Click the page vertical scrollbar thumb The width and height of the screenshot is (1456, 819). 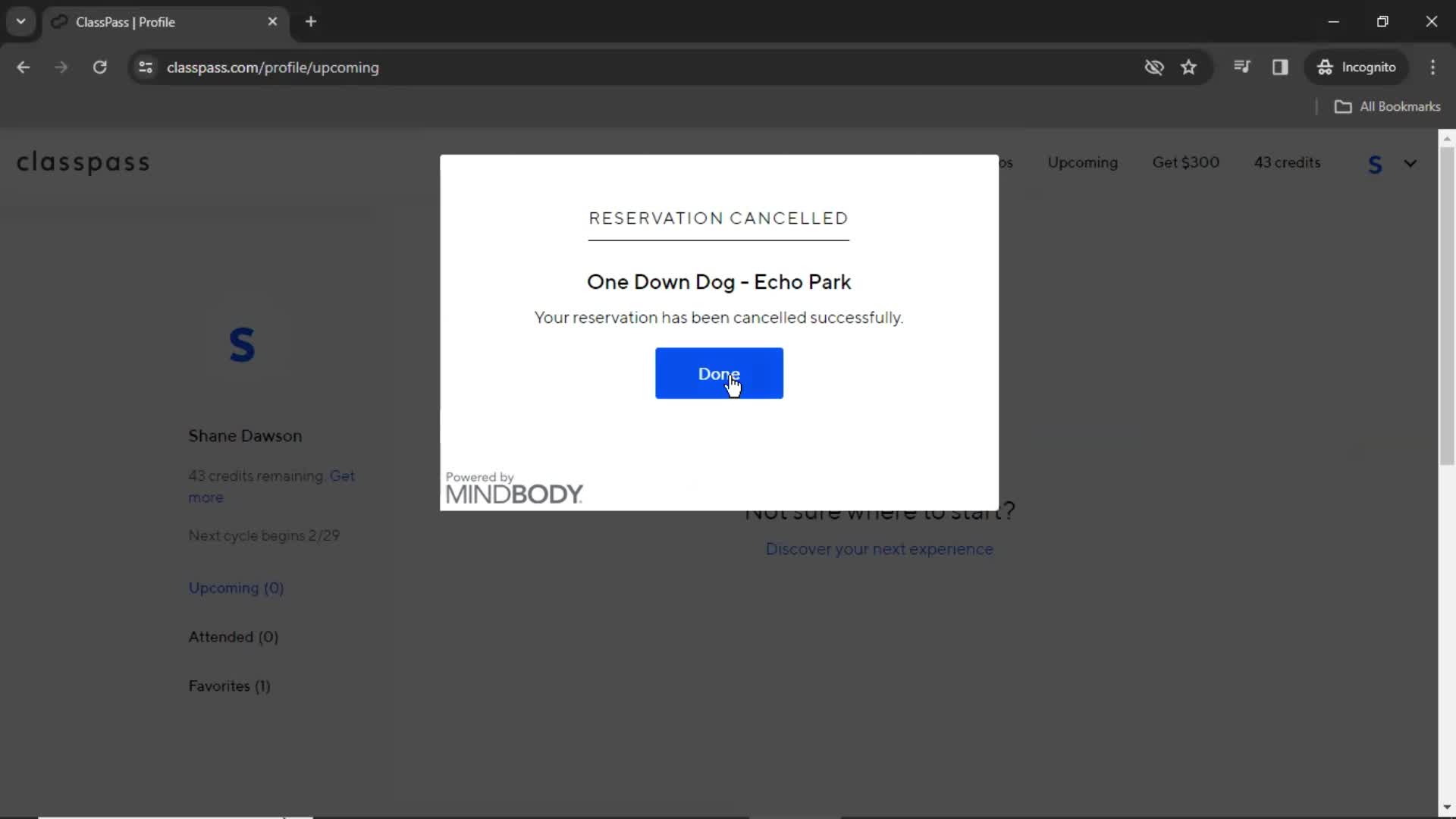click(1447, 306)
